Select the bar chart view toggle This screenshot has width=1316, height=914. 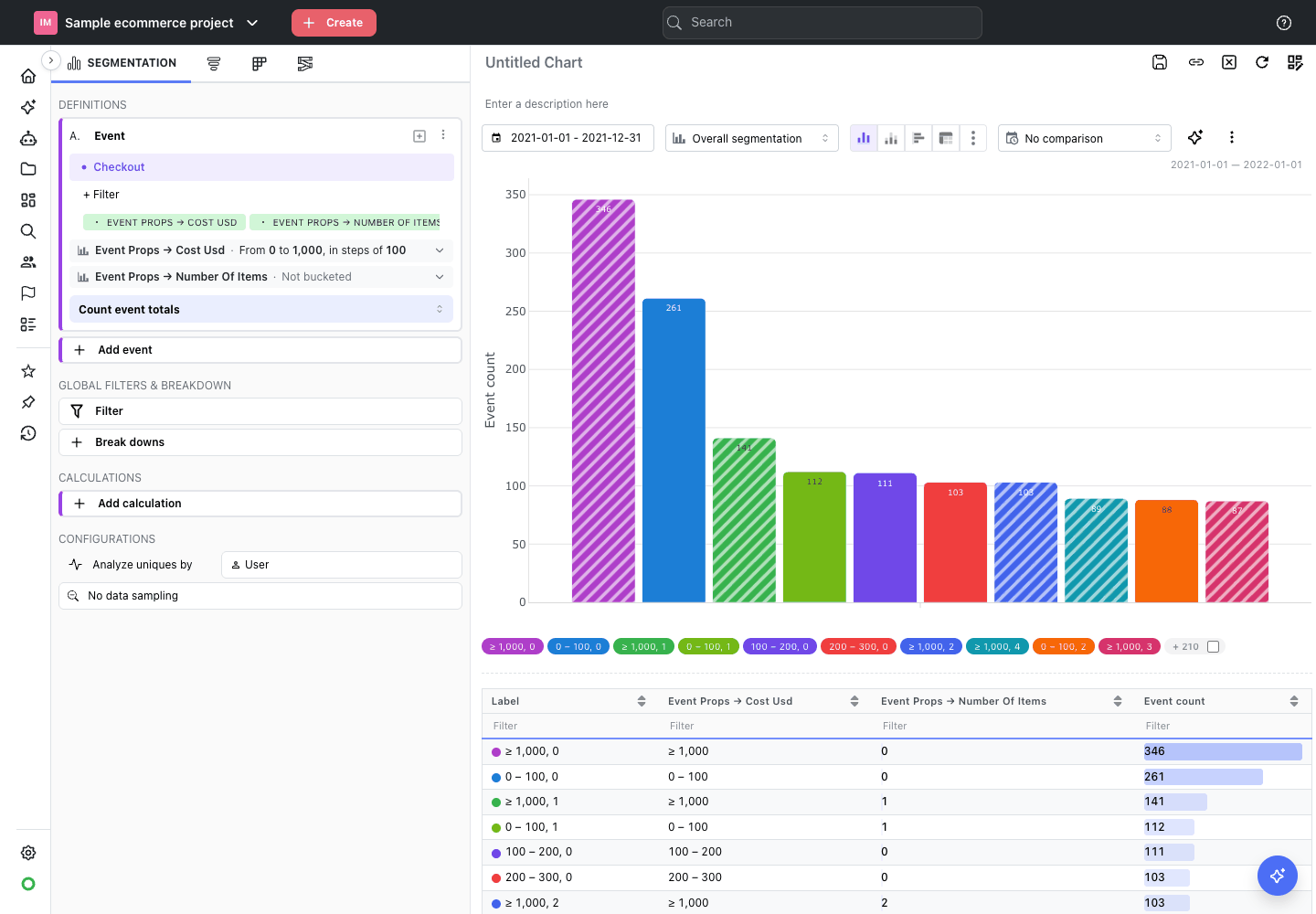[x=864, y=138]
